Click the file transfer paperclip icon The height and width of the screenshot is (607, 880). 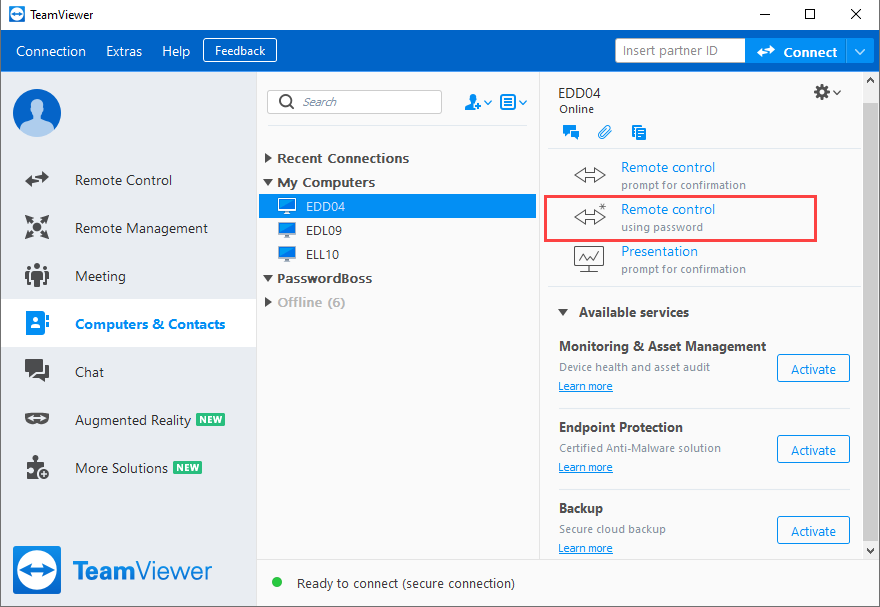[x=604, y=132]
